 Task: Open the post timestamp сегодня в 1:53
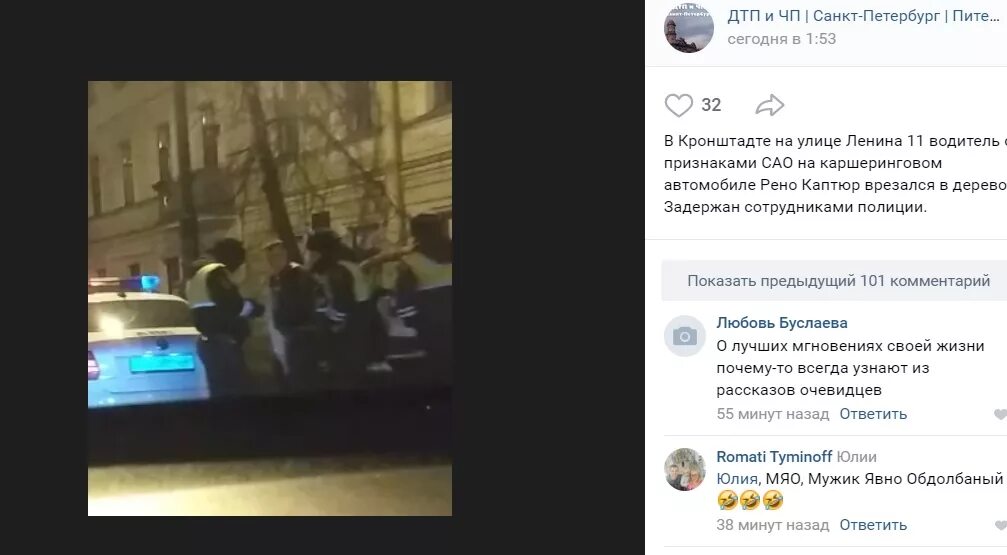[782, 39]
